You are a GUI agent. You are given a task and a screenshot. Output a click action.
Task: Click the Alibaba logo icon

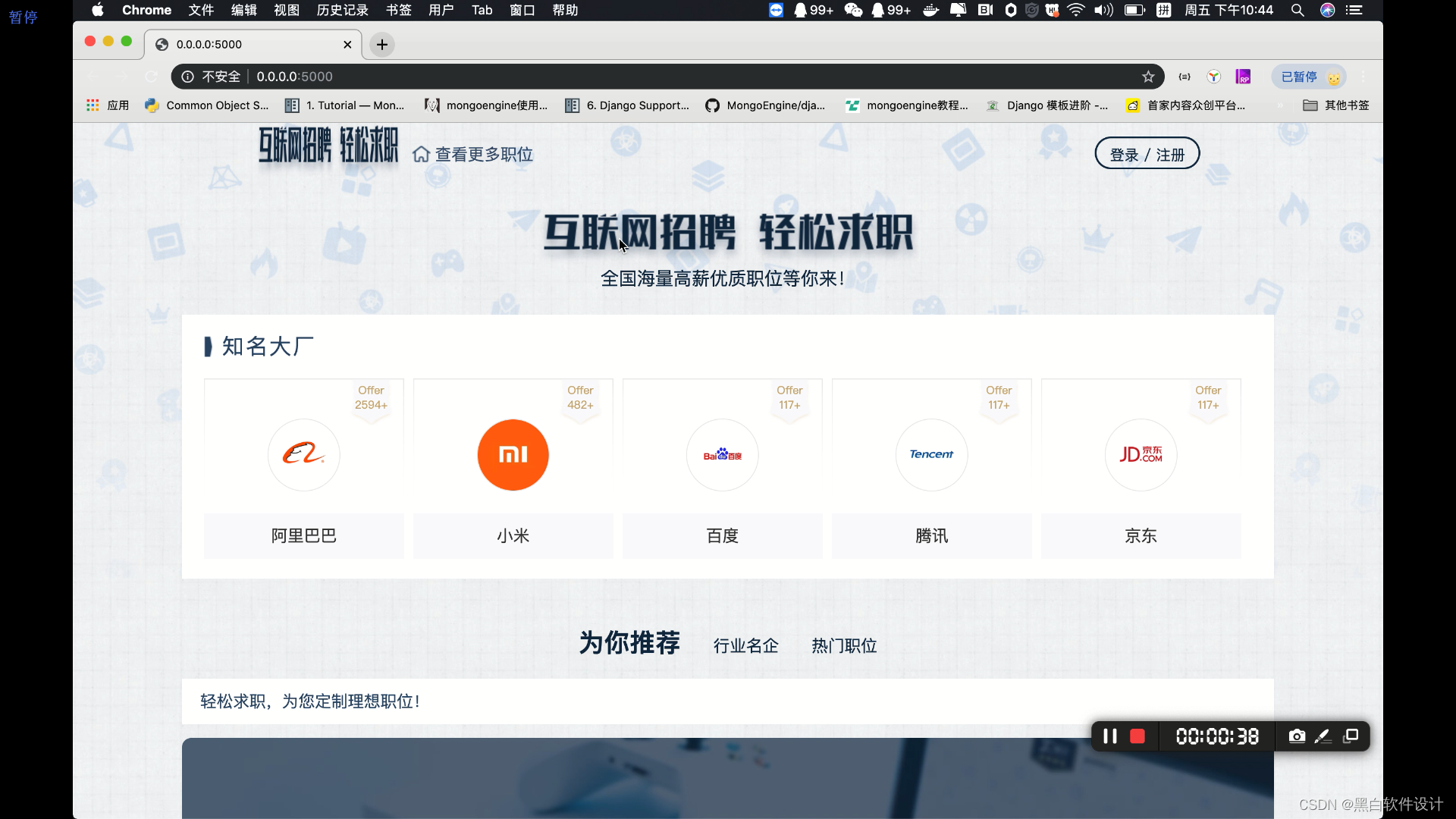[x=303, y=454]
